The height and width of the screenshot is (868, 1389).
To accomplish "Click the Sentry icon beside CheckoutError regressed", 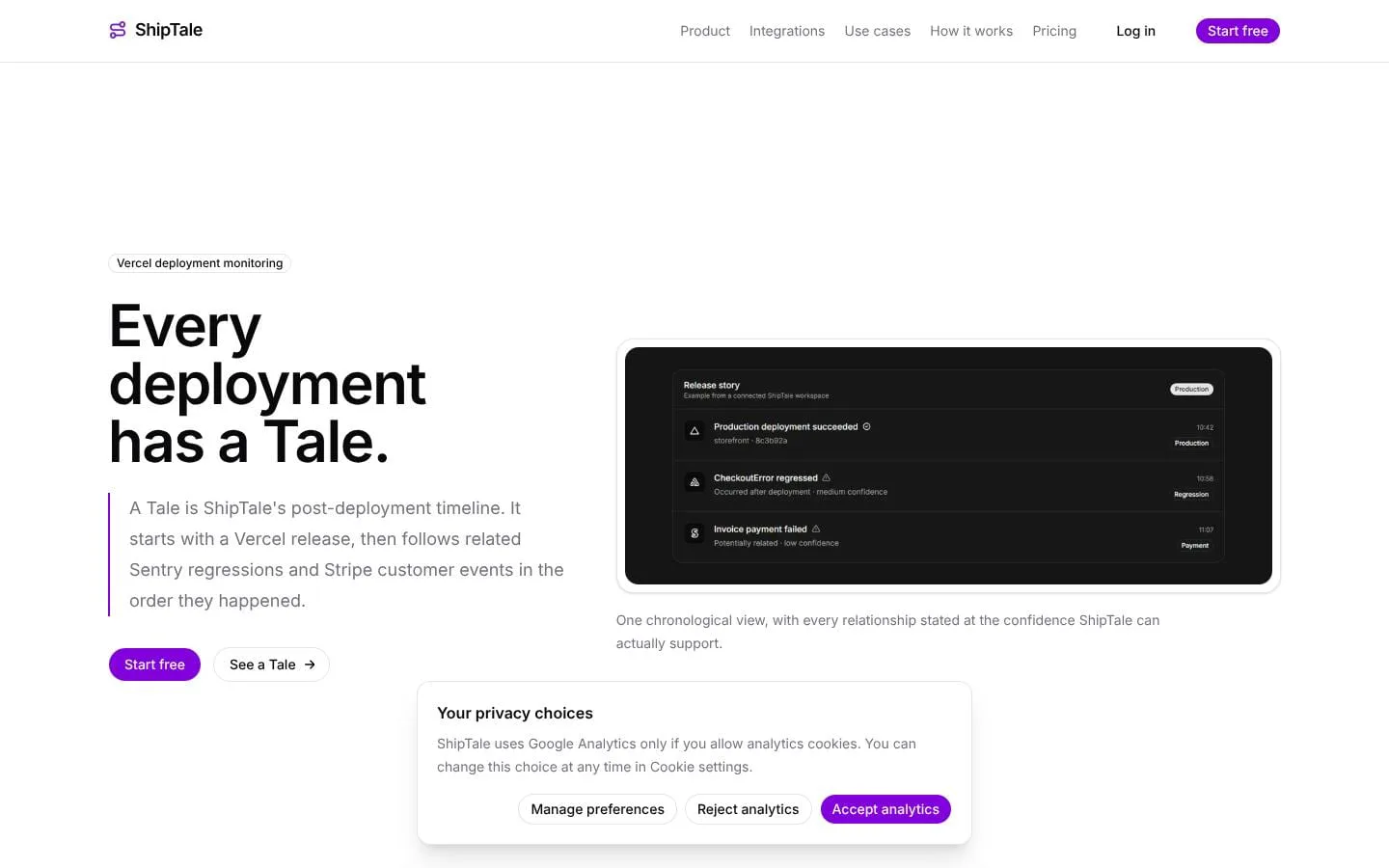I will click(x=694, y=482).
